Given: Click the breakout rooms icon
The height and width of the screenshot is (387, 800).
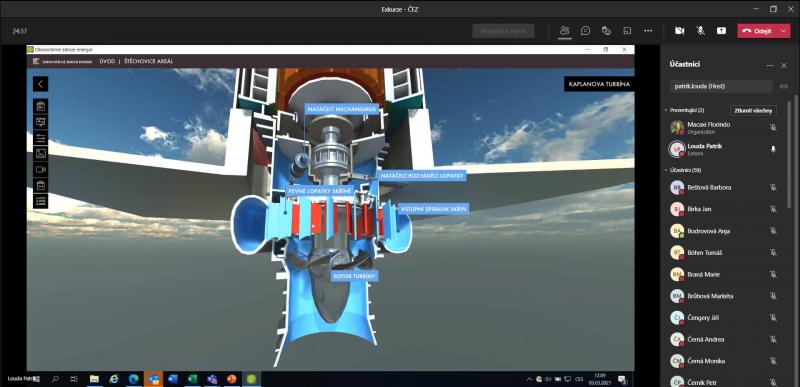Looking at the screenshot, I should tap(627, 31).
